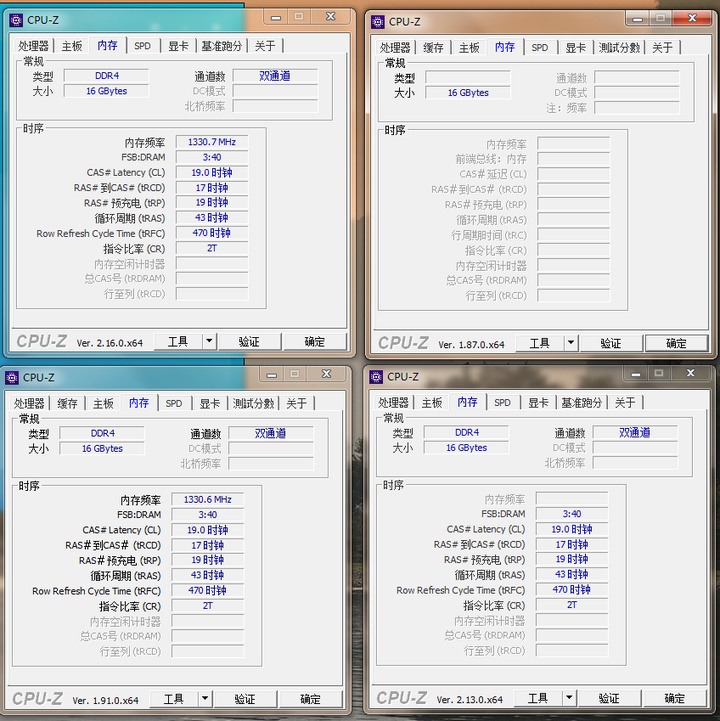Screen dimensions: 720x721
Task: Open 显卡 tab in Ver. 2.16.0 window
Action: tap(178, 46)
